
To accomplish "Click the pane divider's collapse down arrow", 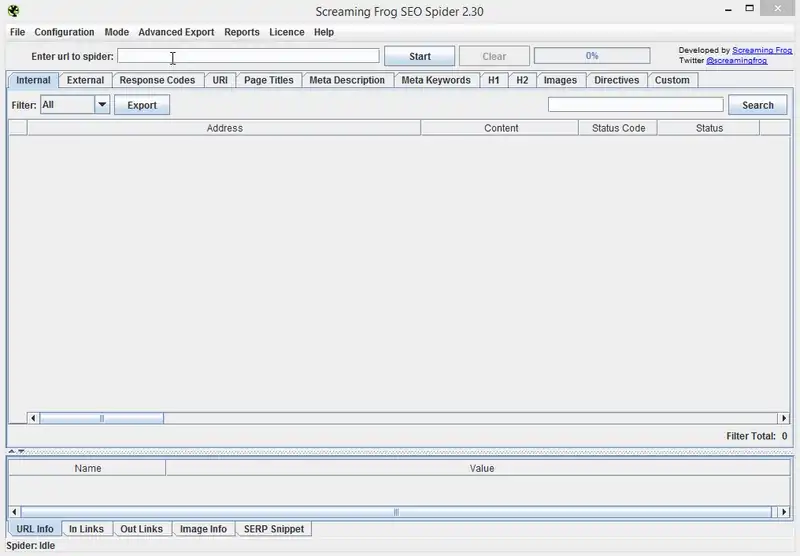I will coord(21,451).
